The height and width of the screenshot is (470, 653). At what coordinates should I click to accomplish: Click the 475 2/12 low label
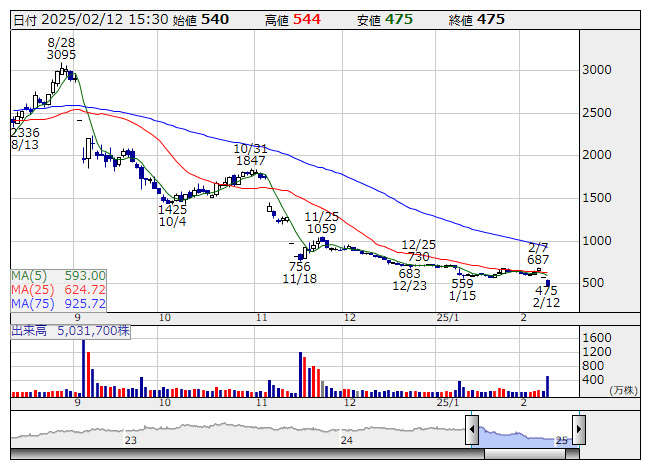point(546,296)
